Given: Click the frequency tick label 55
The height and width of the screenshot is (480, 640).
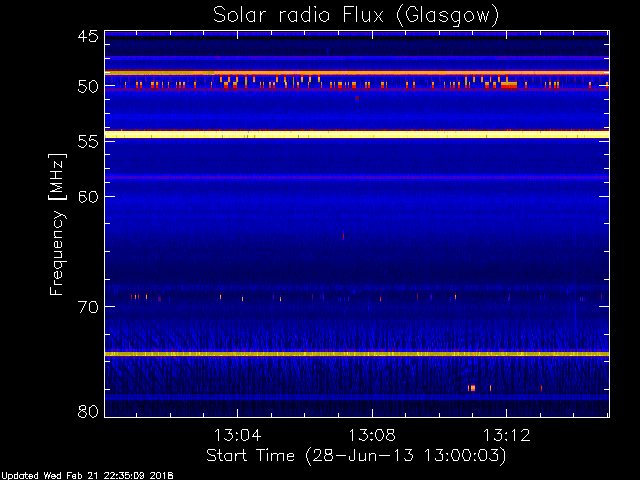Looking at the screenshot, I should pos(88,142).
